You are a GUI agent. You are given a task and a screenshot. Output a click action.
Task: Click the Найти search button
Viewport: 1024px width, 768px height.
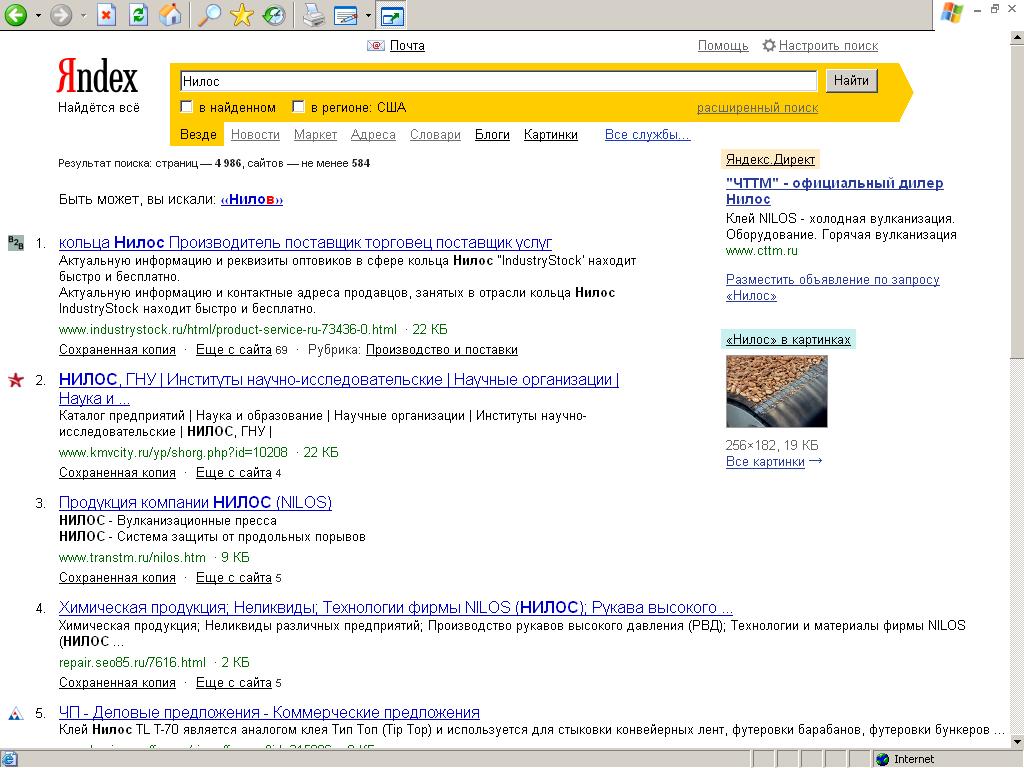pyautogui.click(x=852, y=81)
